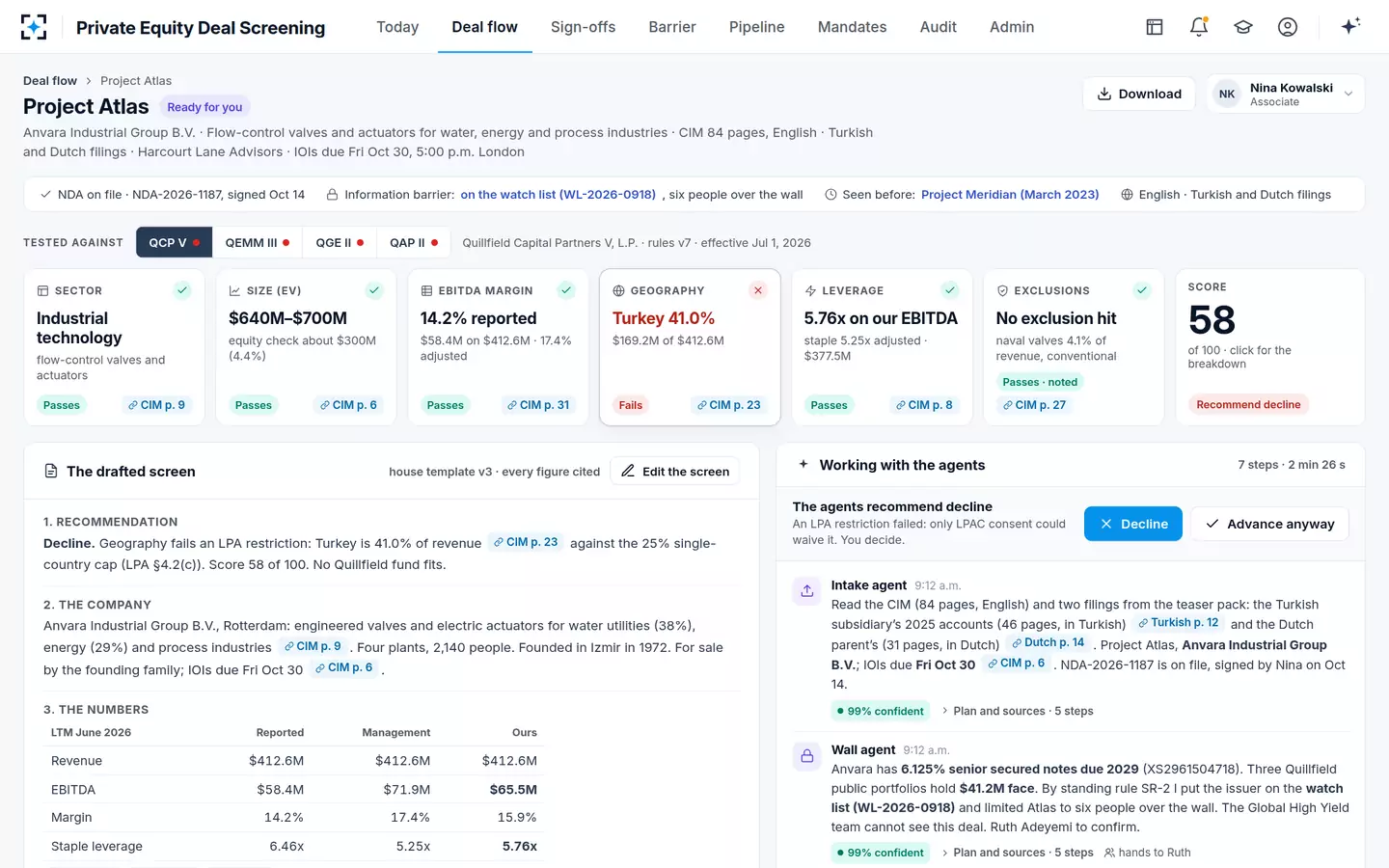Click the globe icon on Geography card
1389x868 pixels.
[x=619, y=290]
